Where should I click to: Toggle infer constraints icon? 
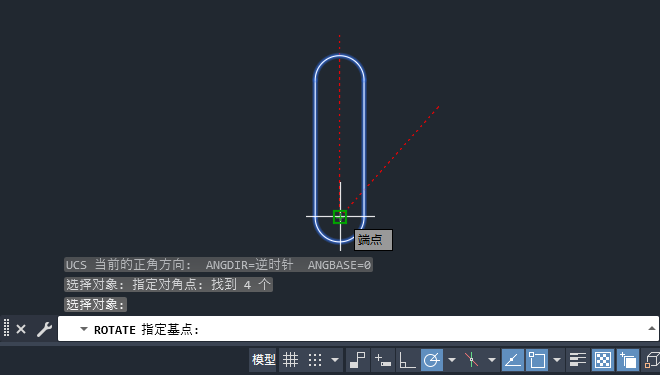pos(358,360)
